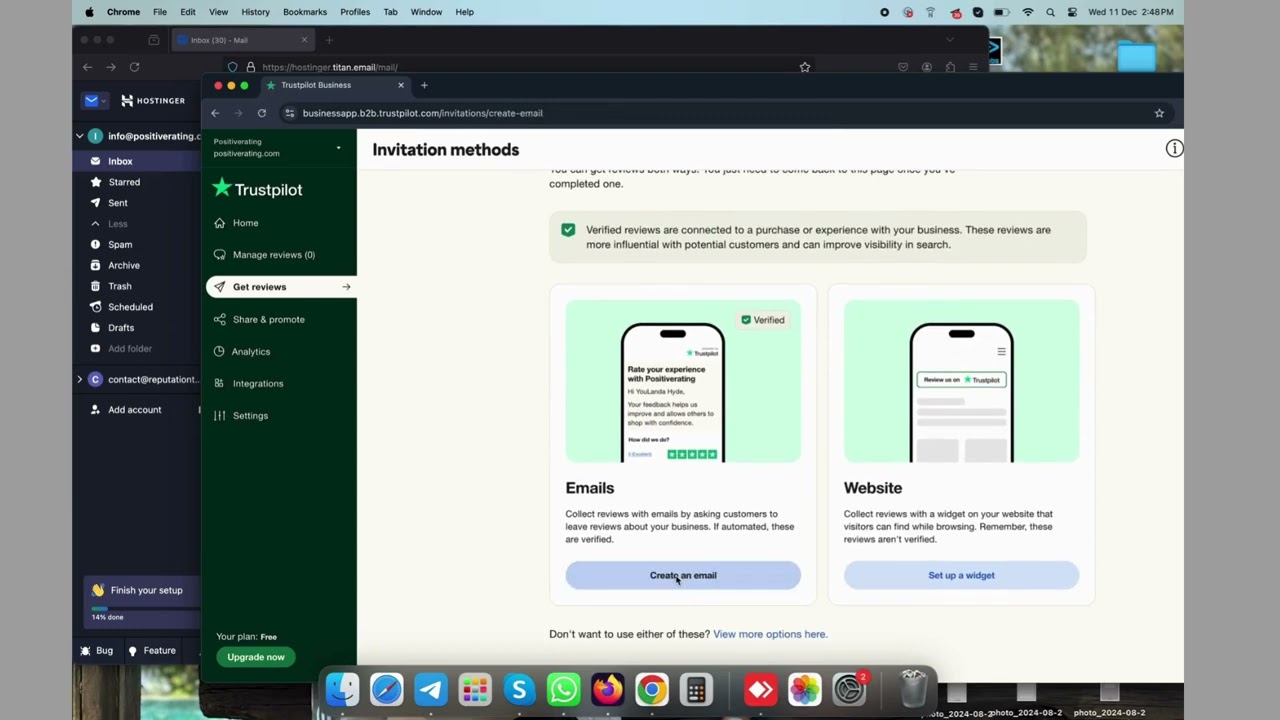This screenshot has width=1280, height=720.
Task: Click the Bug report button
Action: click(x=97, y=650)
